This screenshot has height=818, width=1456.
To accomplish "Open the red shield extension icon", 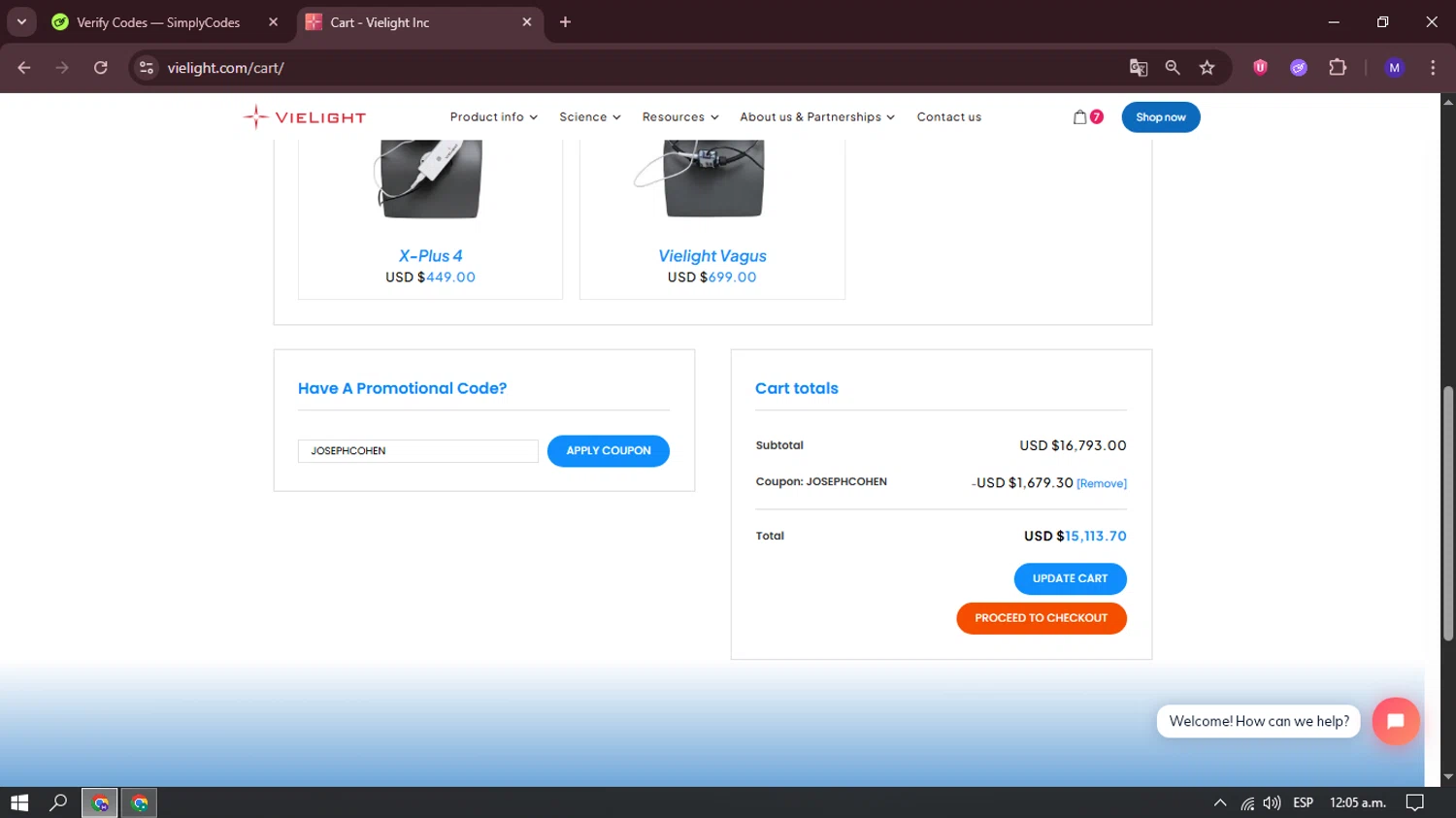I will 1260,68.
